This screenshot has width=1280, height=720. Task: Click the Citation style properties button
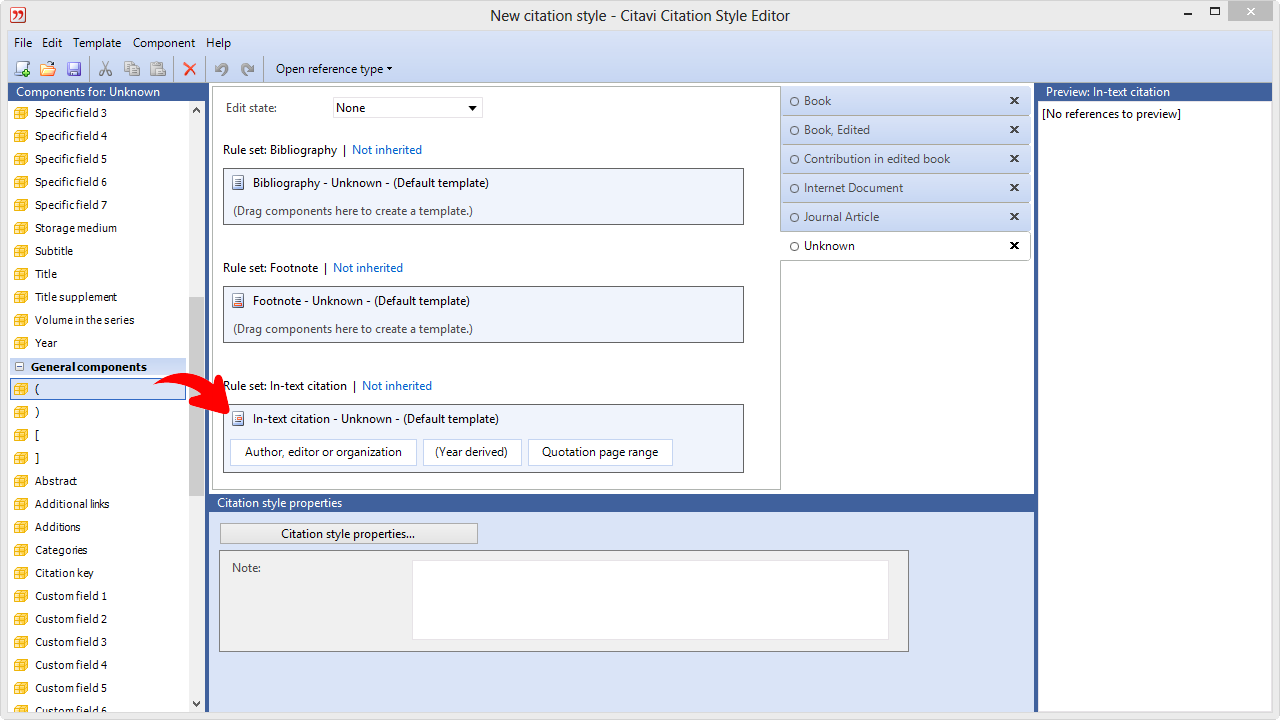pos(348,534)
